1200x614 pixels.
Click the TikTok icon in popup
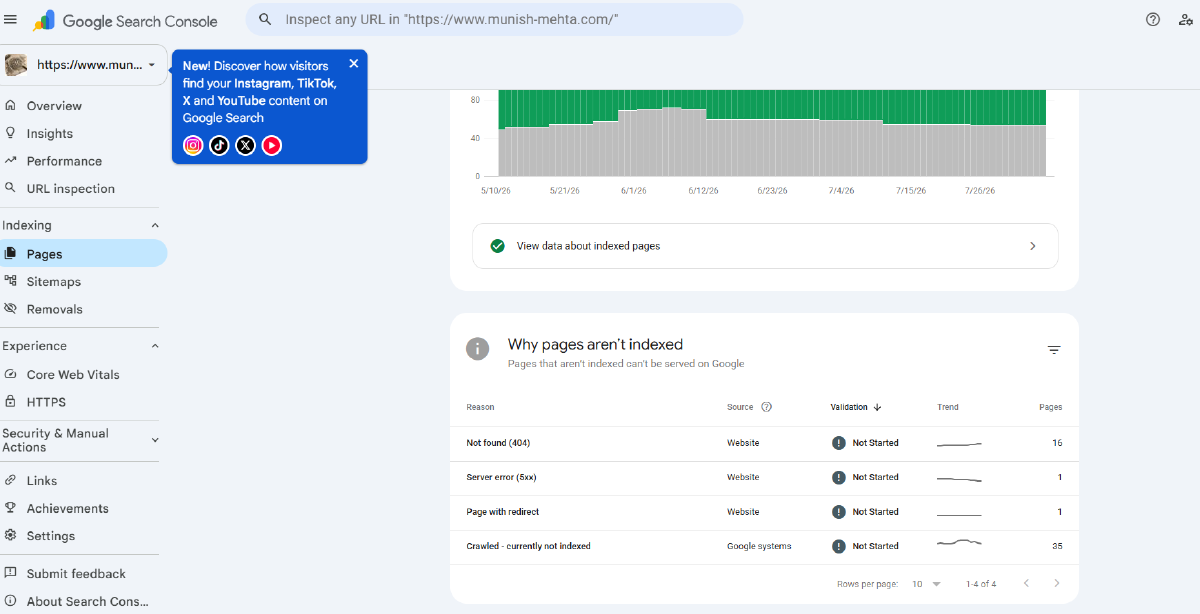click(219, 145)
